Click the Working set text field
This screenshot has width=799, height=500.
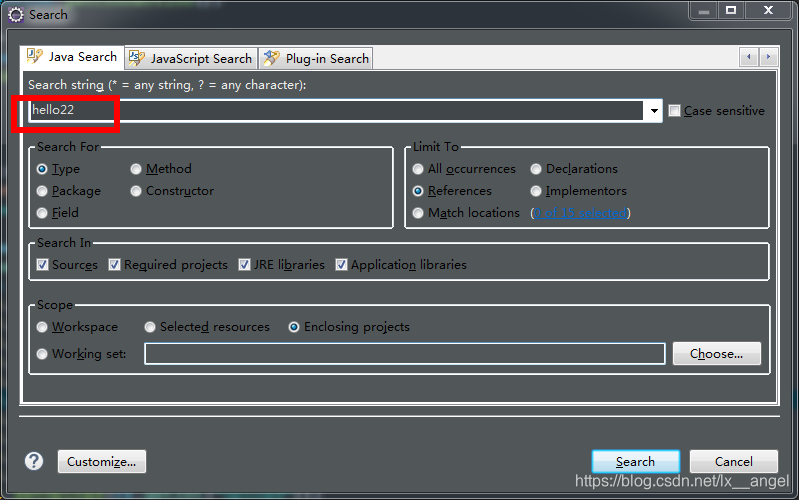(405, 354)
